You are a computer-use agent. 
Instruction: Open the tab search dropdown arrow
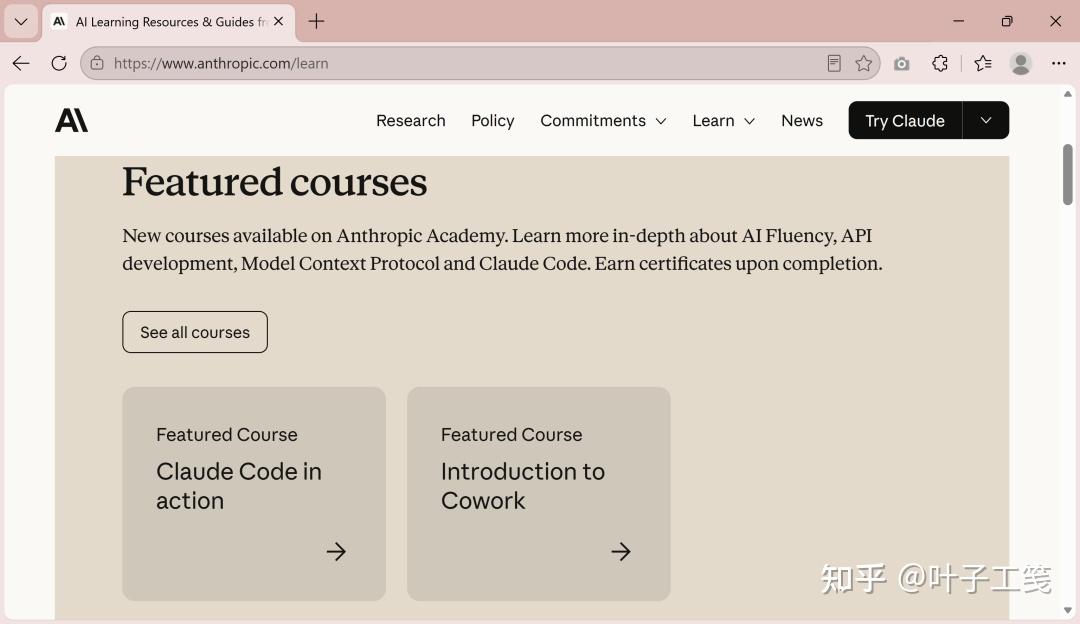pos(21,21)
